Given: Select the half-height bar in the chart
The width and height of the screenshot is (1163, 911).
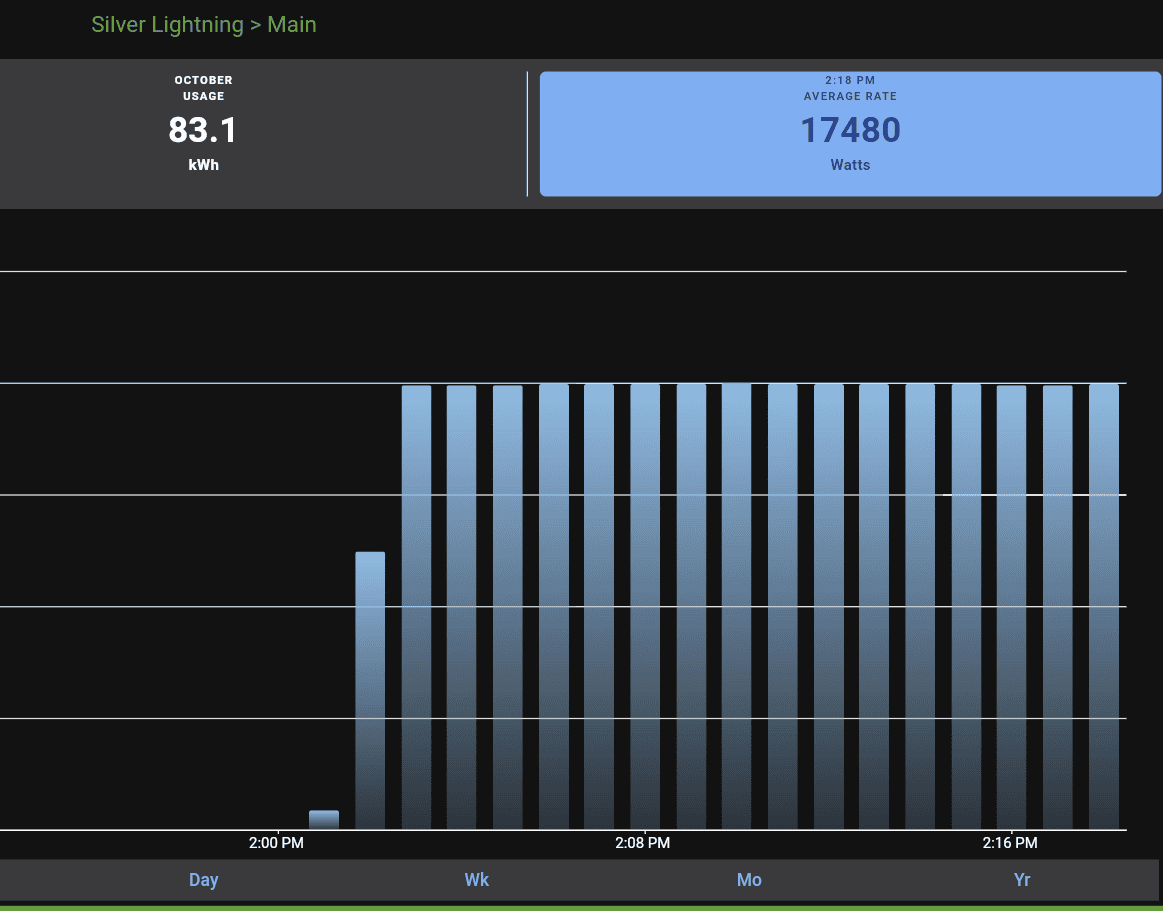Looking at the screenshot, I should [x=370, y=690].
